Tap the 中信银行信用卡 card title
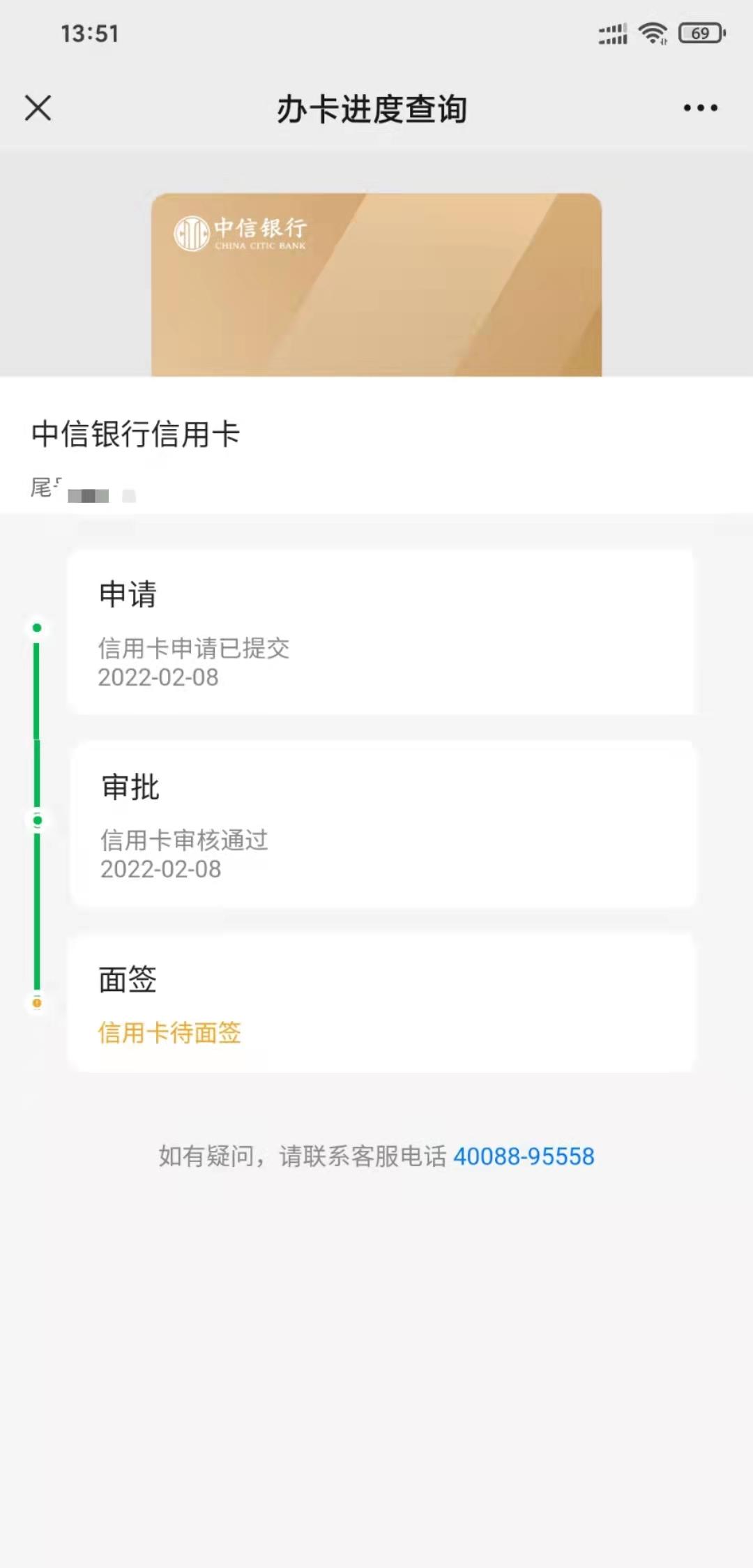This screenshot has height=1568, width=753. pyautogui.click(x=136, y=434)
